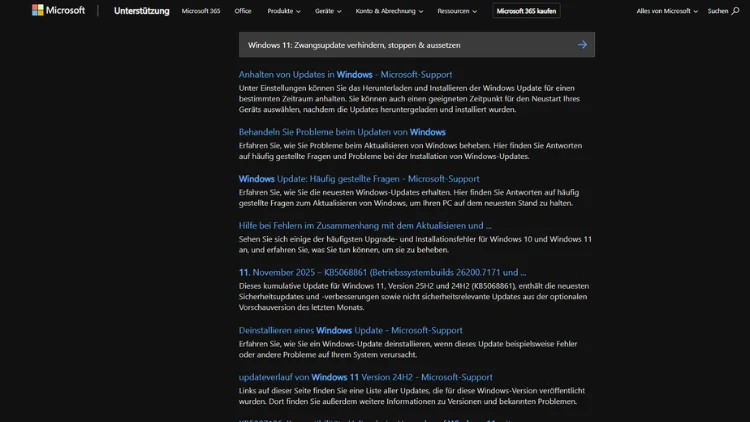Click description starting 'Links auf dieser Seite'

click(411, 396)
